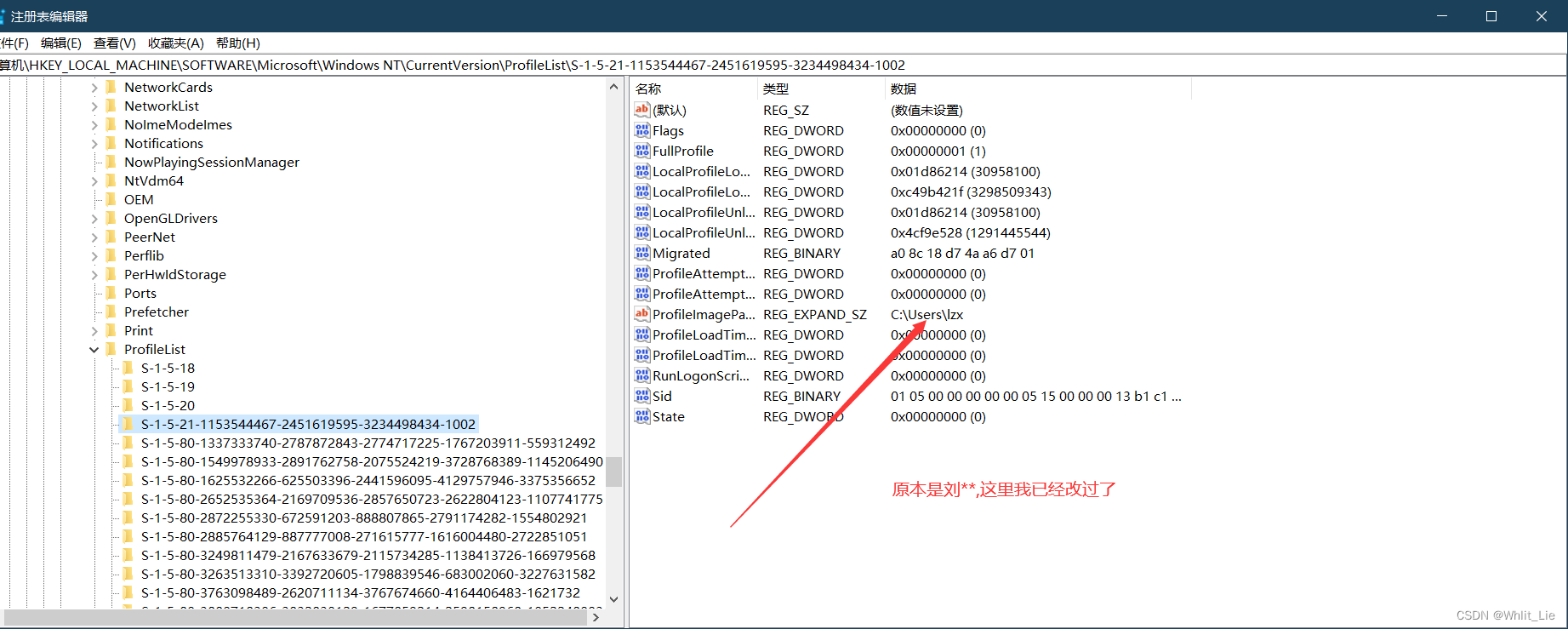Select the C:\Users\lzx data value
Image resolution: width=1568 pixels, height=629 pixels.
tap(927, 314)
